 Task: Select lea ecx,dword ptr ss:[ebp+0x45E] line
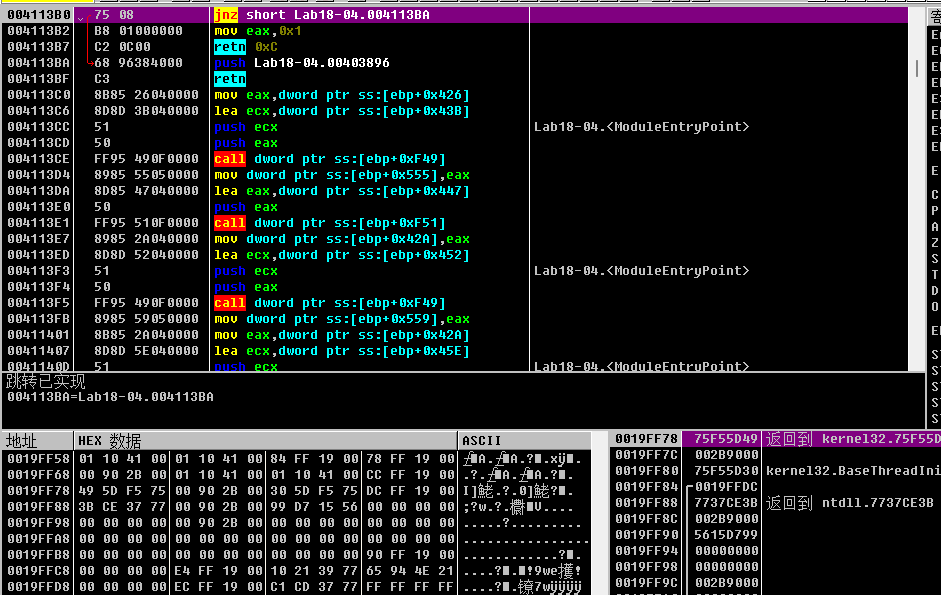point(341,351)
